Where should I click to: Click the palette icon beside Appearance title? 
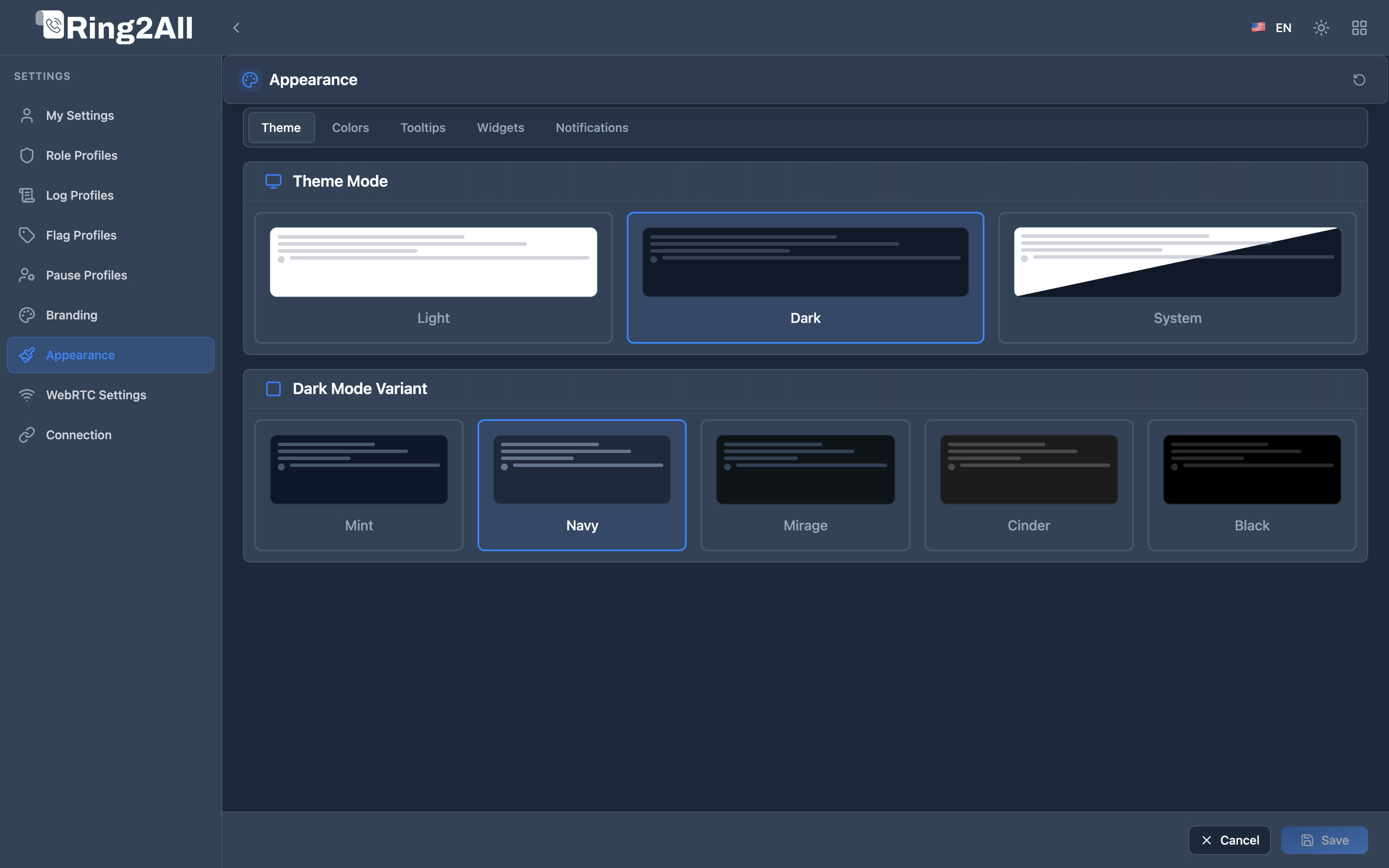tap(250, 80)
